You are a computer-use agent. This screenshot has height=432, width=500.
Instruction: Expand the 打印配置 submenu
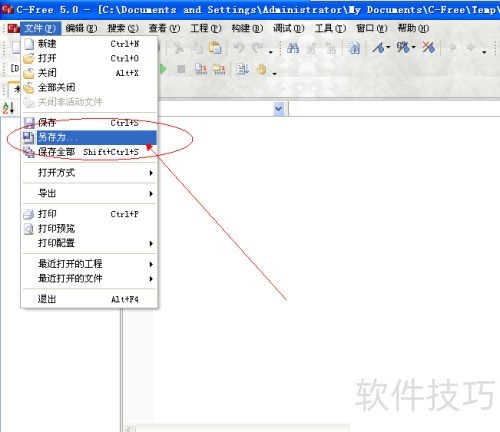[151, 244]
